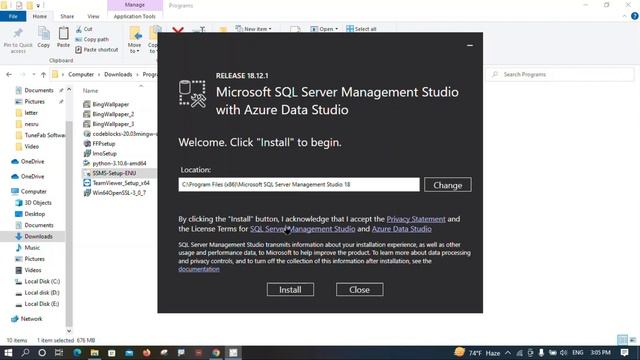Open the Quick Access Toolbar customize arrow
This screenshot has height=360, width=640.
[38, 6]
